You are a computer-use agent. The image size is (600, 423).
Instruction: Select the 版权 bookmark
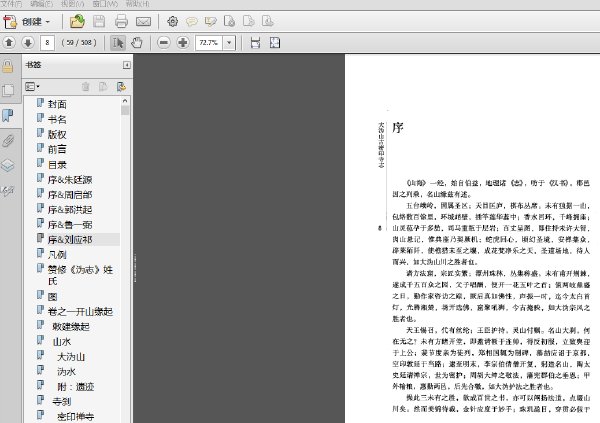[x=57, y=134]
